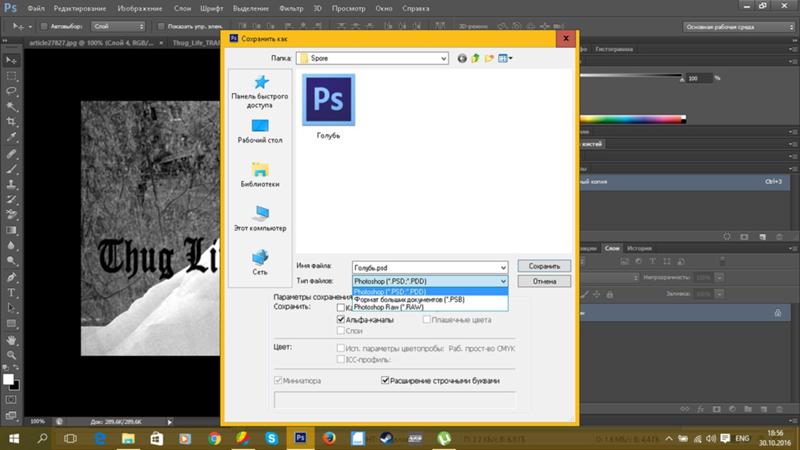Go to Панель быстрого доступа location
Viewport: 800px width, 450px height.
tap(260, 92)
